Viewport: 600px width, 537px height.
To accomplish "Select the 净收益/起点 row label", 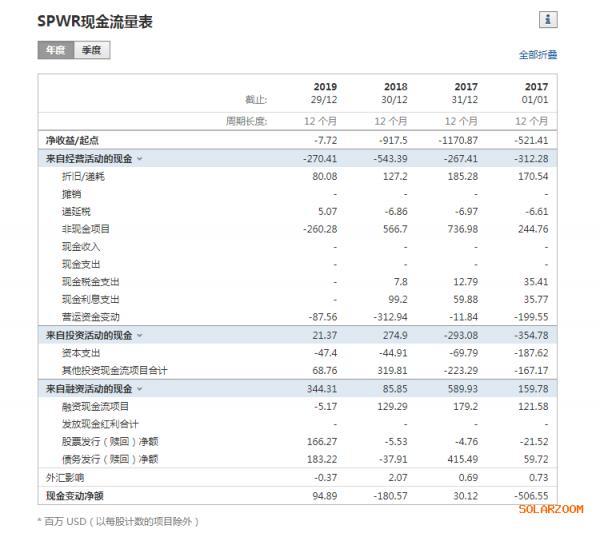I will pos(72,140).
